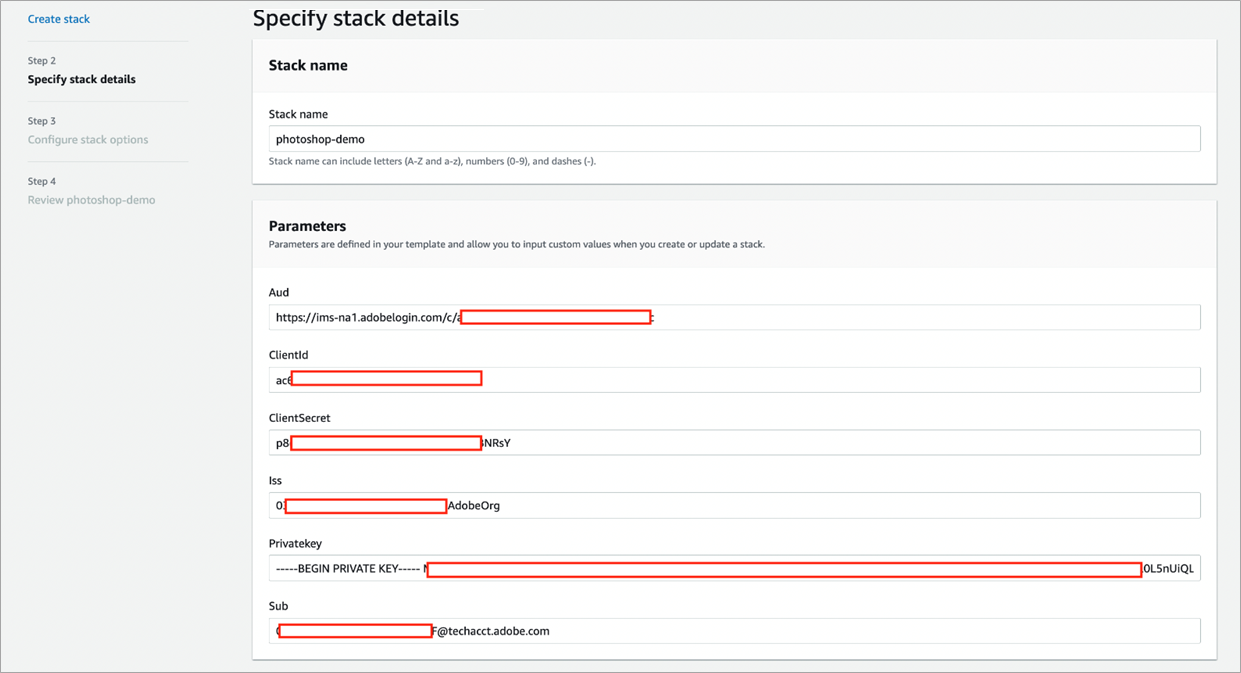The height and width of the screenshot is (673, 1241).
Task: Click the Stack name input field
Action: [x=734, y=139]
